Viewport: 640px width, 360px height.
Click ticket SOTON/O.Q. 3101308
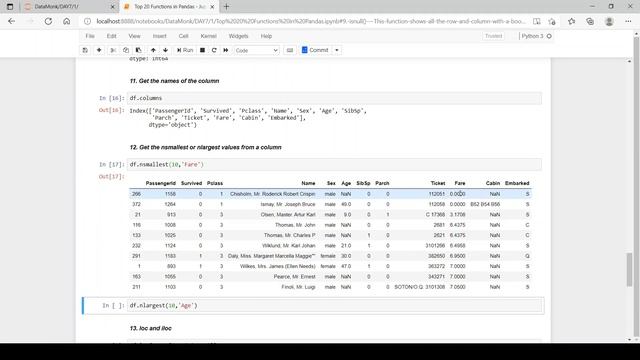pos(420,287)
